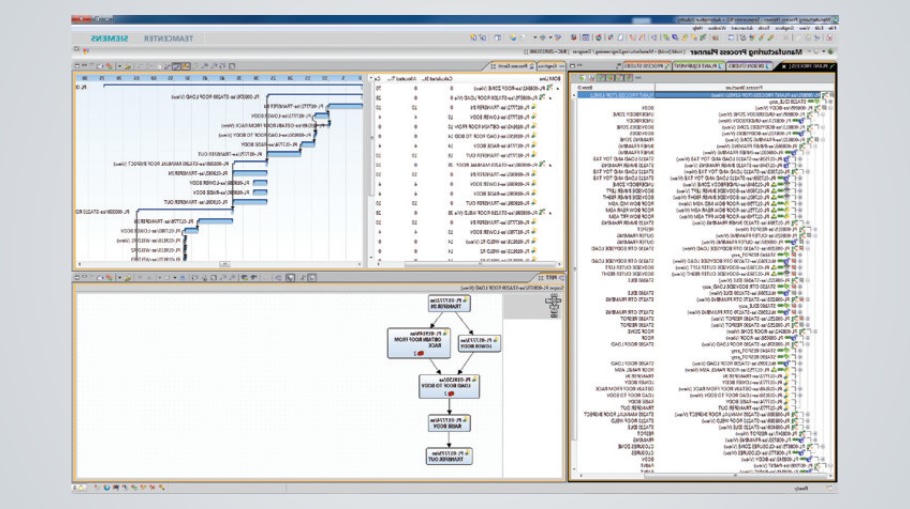Click the Process Structure column header

743,87
